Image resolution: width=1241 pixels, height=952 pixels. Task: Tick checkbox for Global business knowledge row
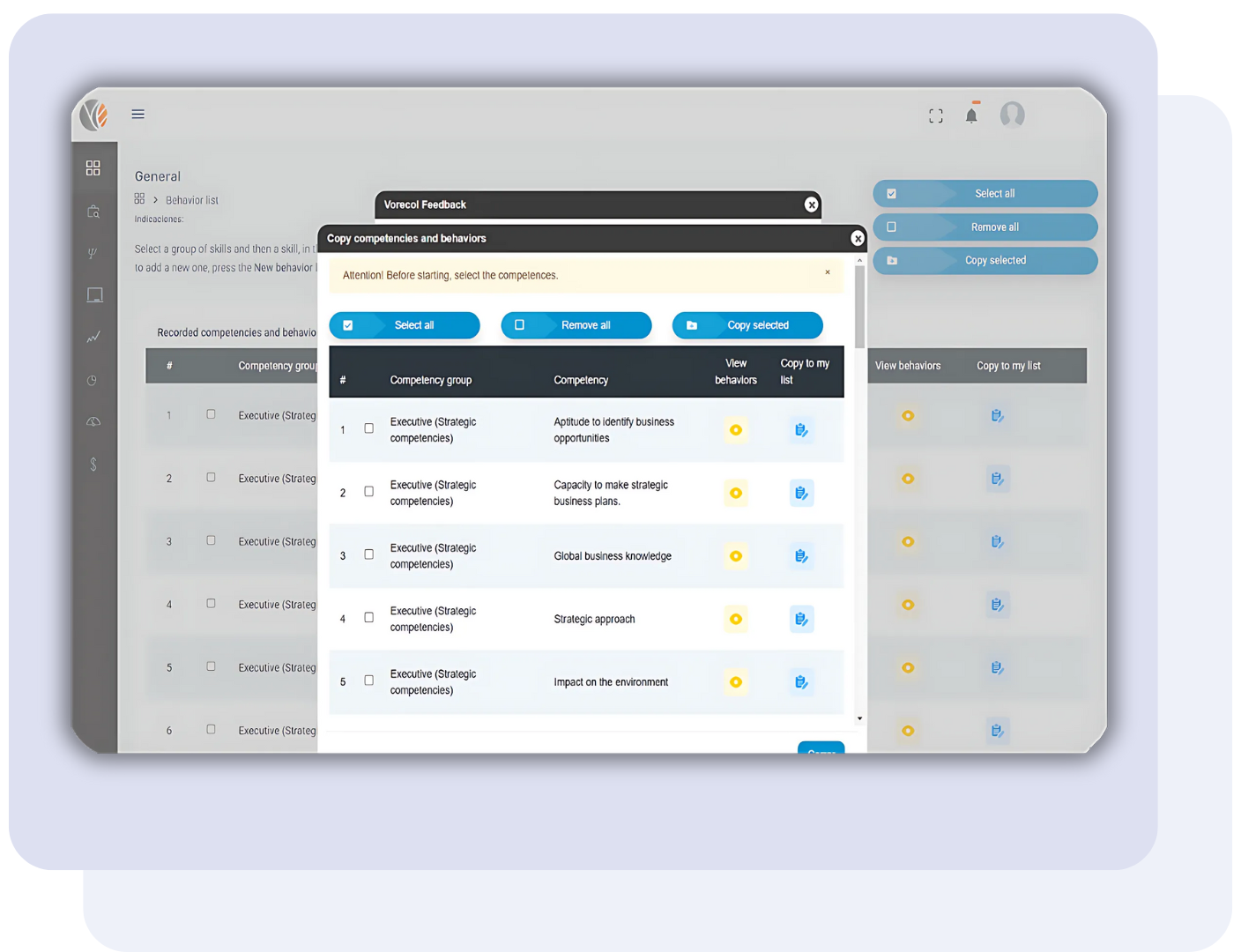(x=369, y=554)
